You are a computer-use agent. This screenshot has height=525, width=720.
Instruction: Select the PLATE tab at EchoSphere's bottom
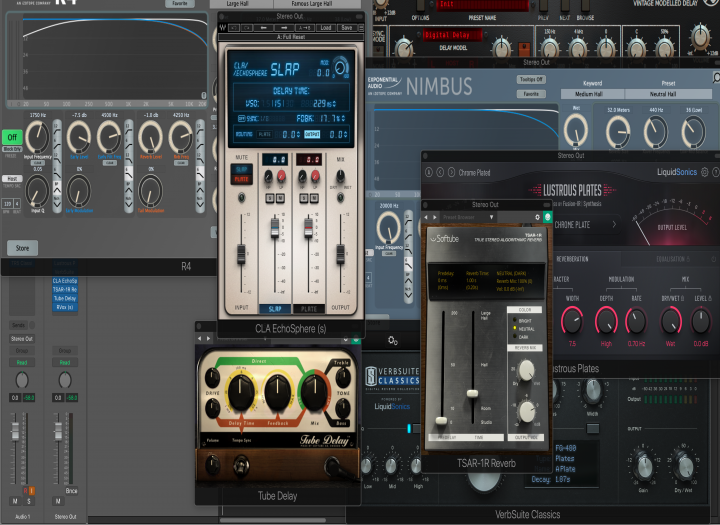tap(309, 309)
